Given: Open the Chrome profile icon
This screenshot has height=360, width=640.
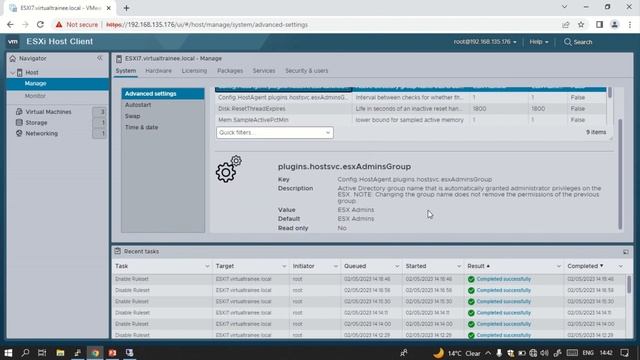Looking at the screenshot, I should click(x=614, y=24).
